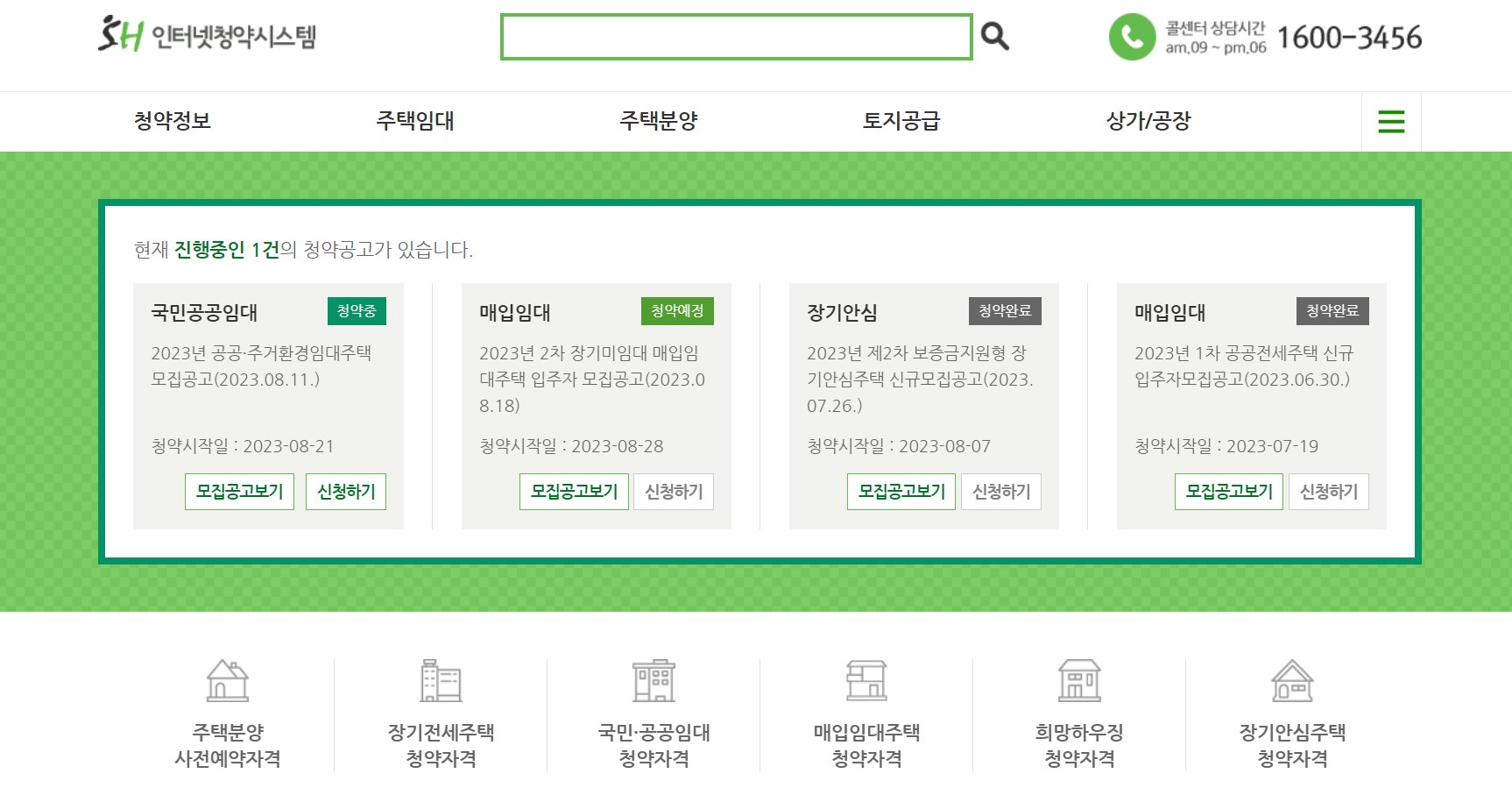Click 모집공고보기 on the 국민공공임대 card
Viewport: 1512px width, 795px height.
point(239,491)
